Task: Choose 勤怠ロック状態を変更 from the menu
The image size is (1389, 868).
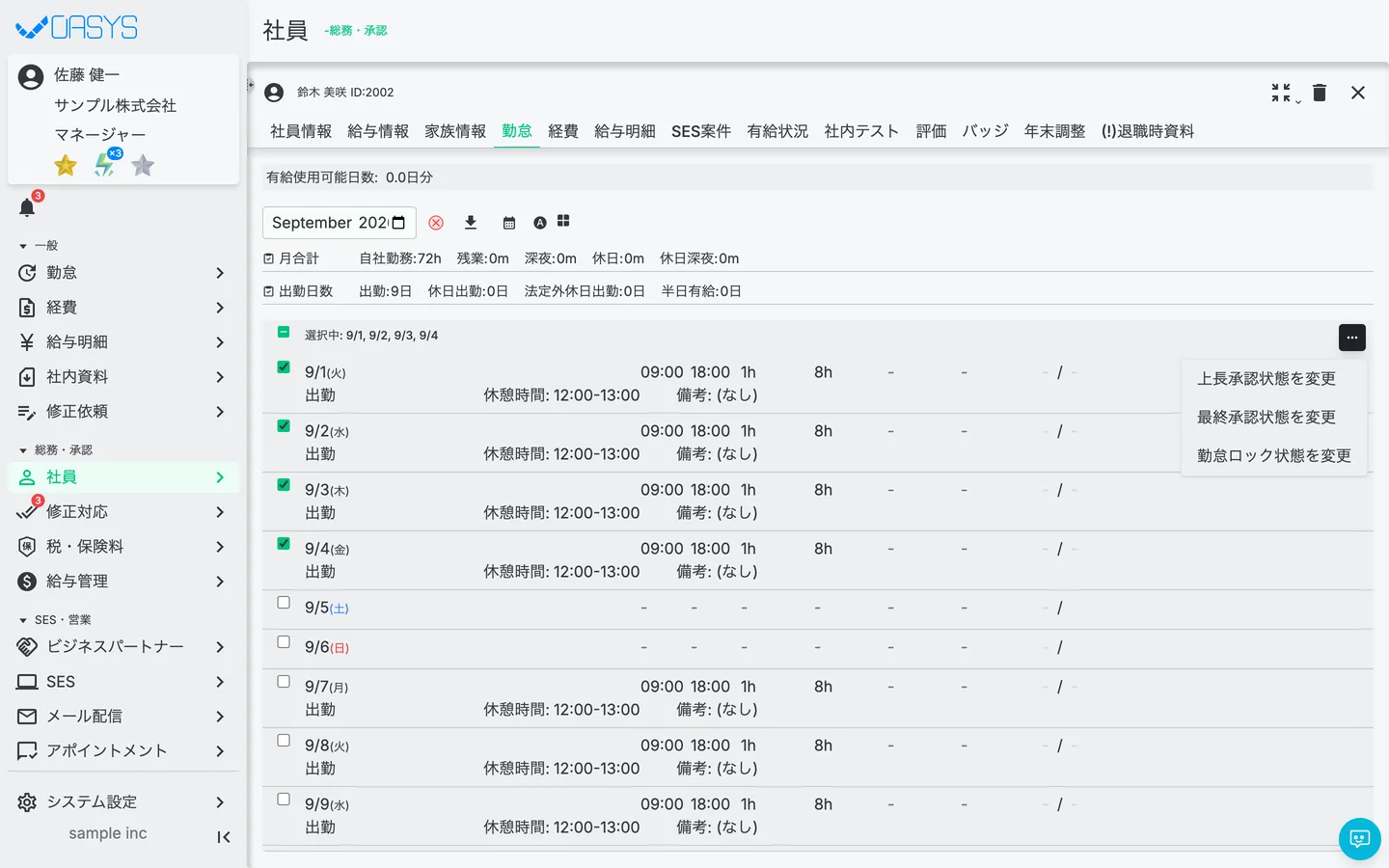Action: [x=1273, y=456]
